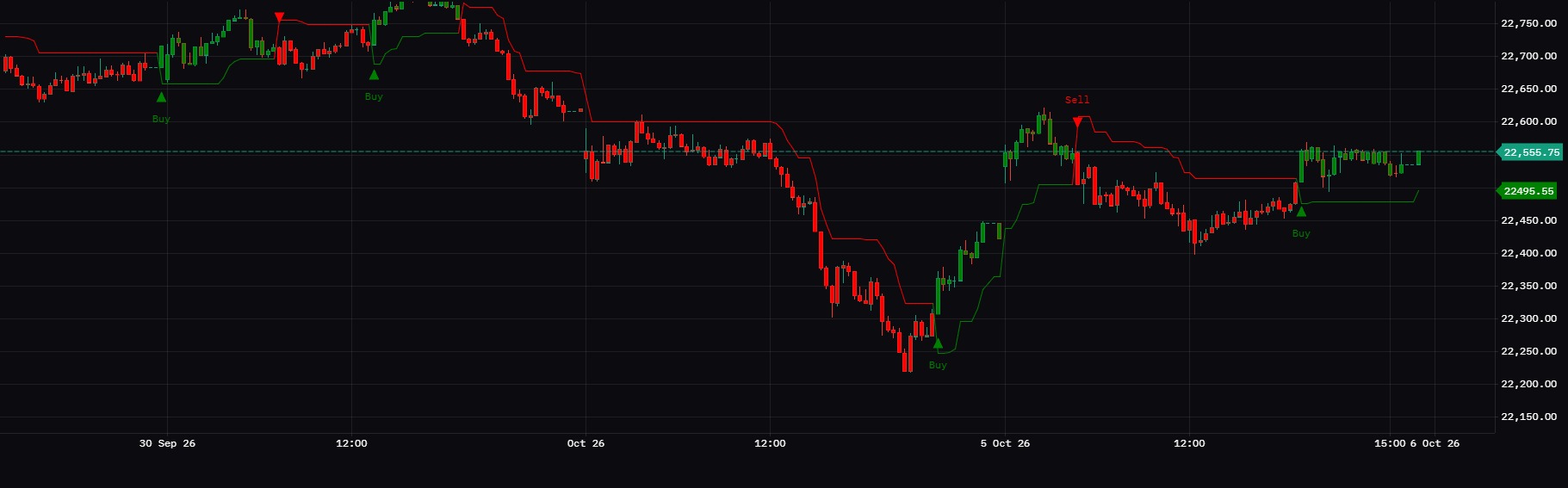
Task: Click the 22,700.00 price axis label
Action: (x=1528, y=56)
